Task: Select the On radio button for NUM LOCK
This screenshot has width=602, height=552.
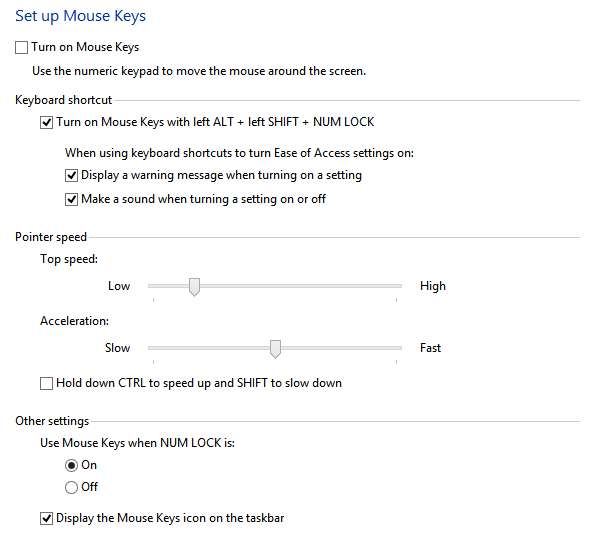Action: (71, 465)
